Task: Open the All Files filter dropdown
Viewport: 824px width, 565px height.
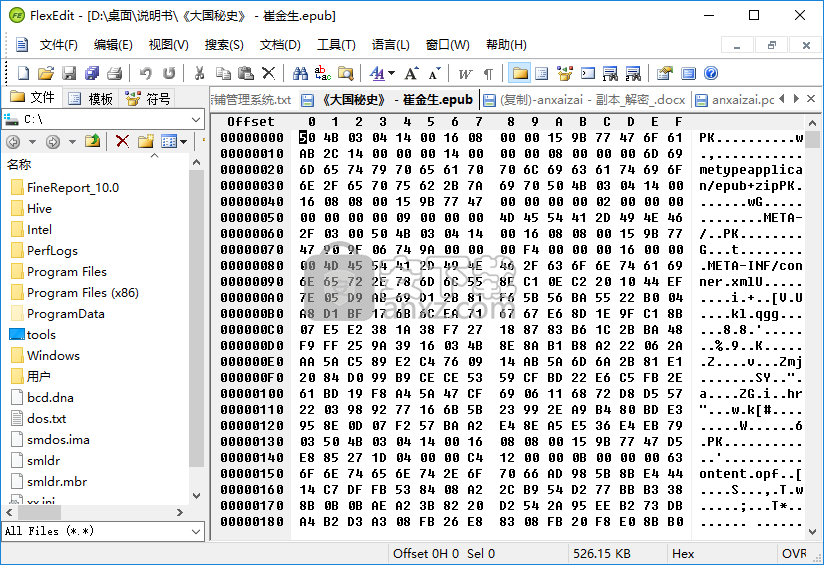Action: coord(196,531)
